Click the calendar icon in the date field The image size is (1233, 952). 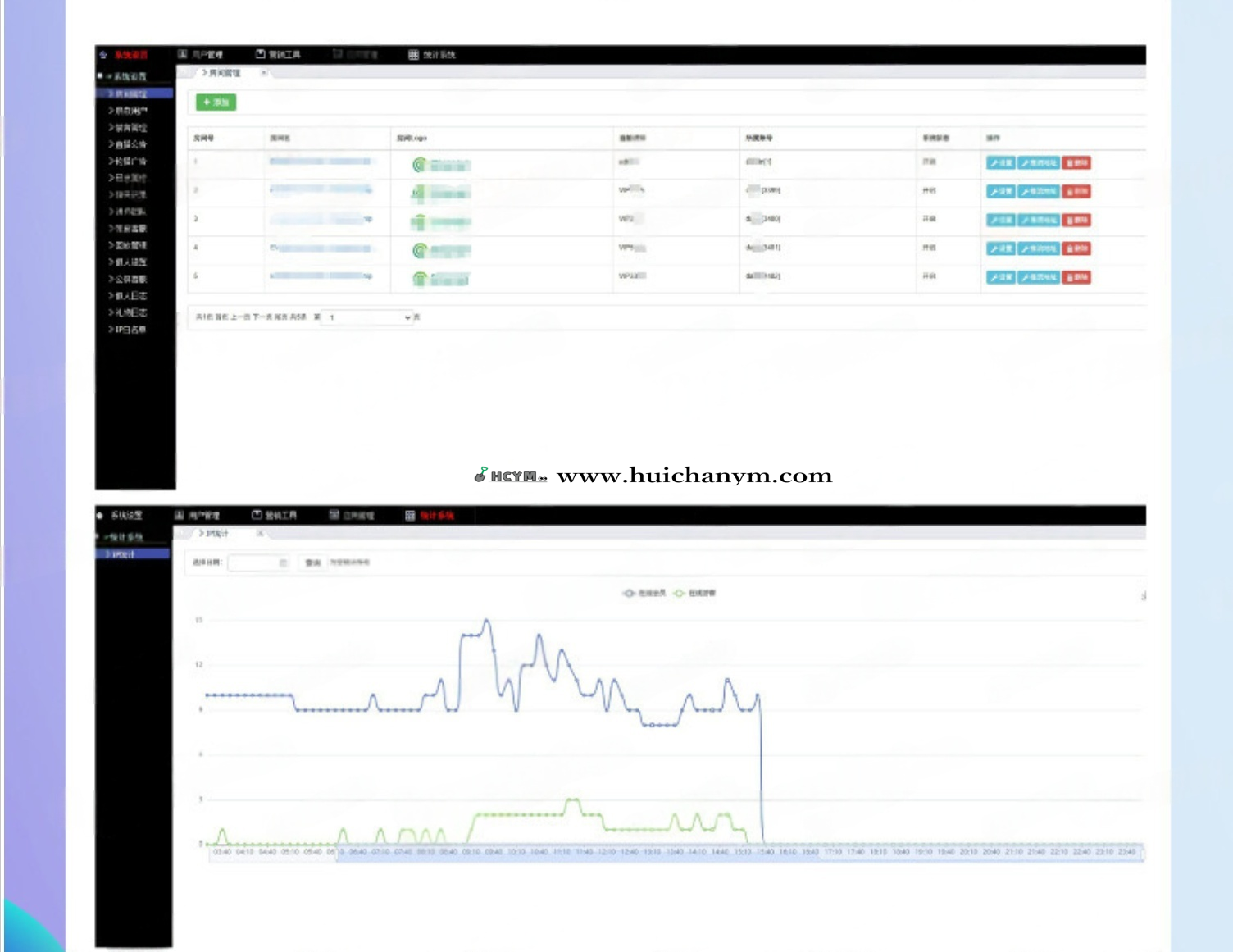point(283,563)
